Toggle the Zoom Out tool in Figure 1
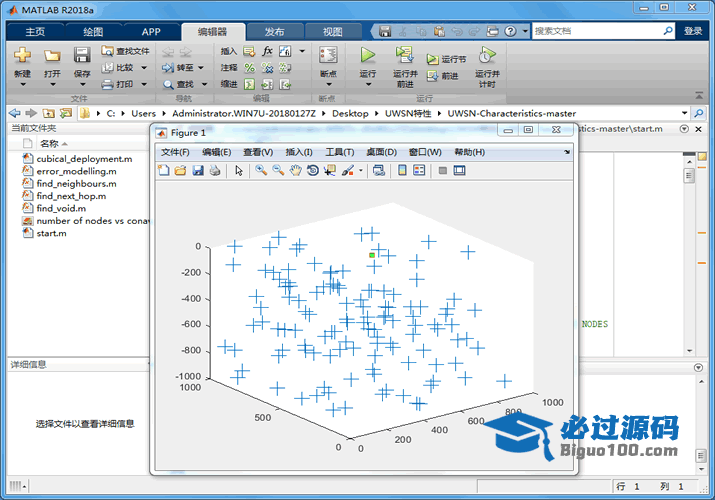 [278, 170]
